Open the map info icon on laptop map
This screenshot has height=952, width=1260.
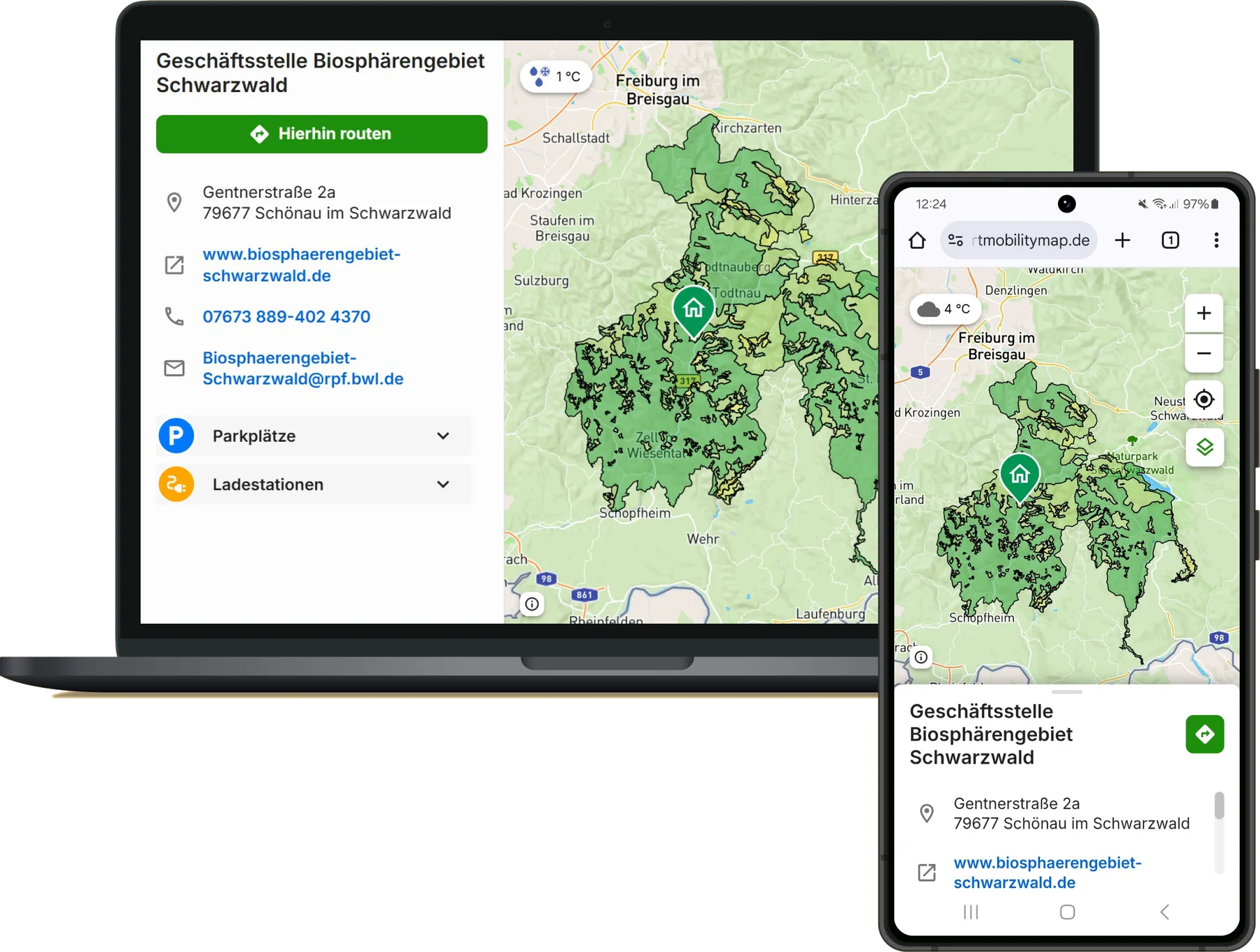[x=532, y=604]
